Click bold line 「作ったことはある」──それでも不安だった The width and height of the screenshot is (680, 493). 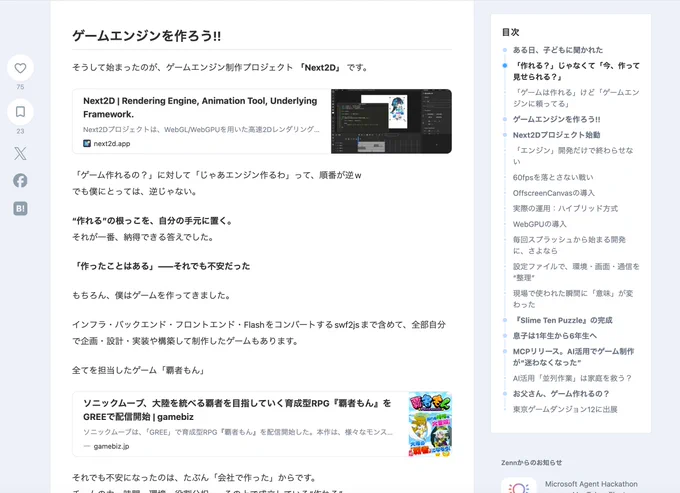pos(161,266)
